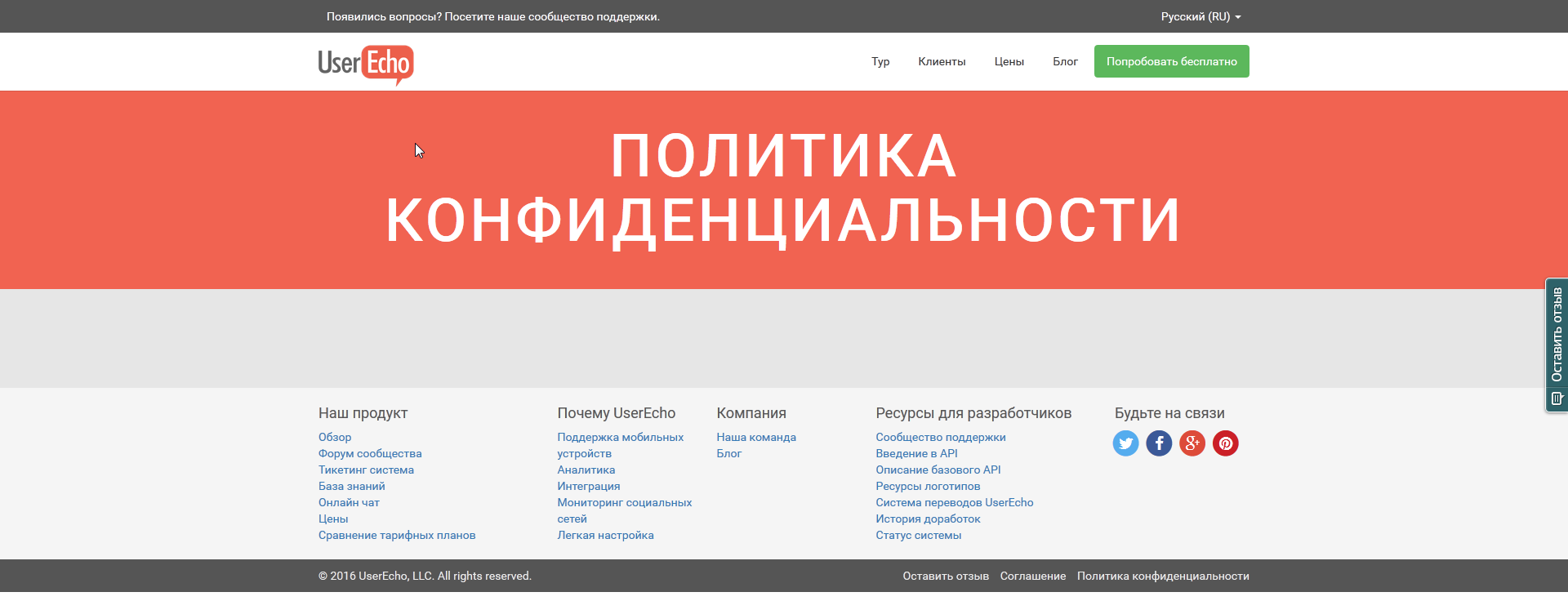Open 'Мониторинг социальных сетей' link

[625, 510]
